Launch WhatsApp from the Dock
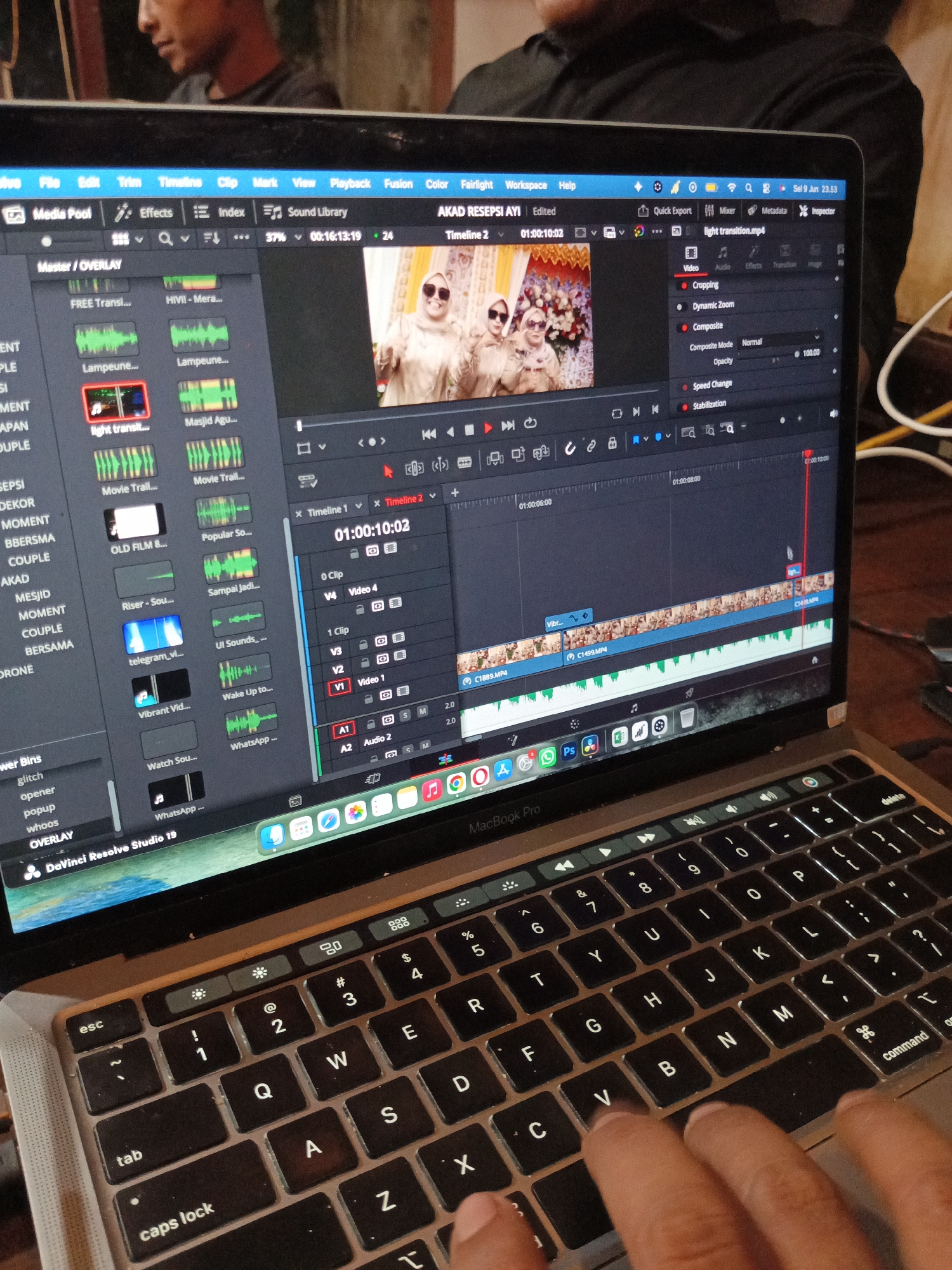This screenshot has width=952, height=1270. coord(547,757)
